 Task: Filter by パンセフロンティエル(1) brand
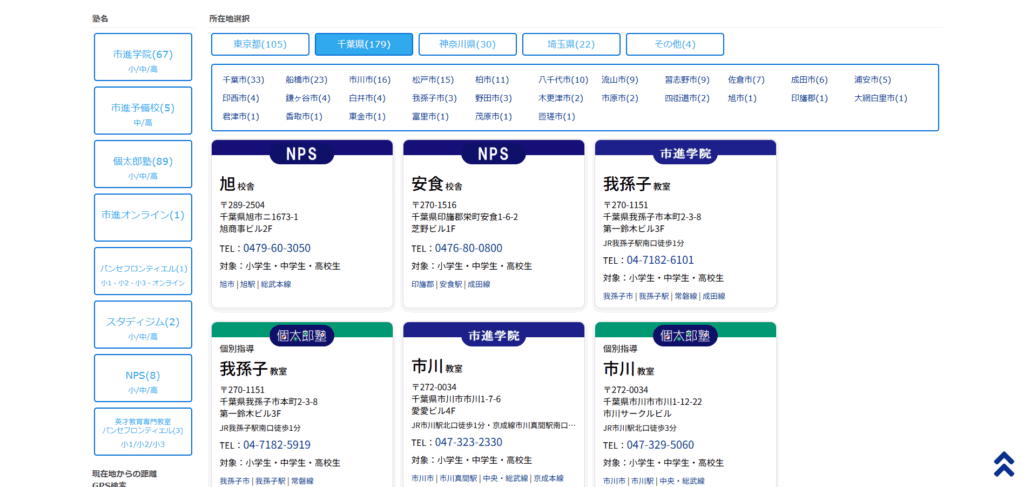point(143,272)
